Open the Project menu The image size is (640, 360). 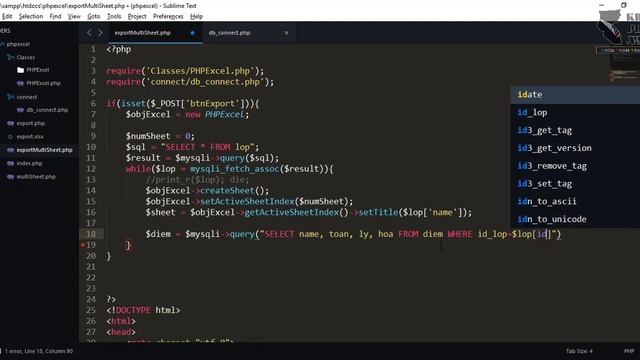(x=137, y=16)
